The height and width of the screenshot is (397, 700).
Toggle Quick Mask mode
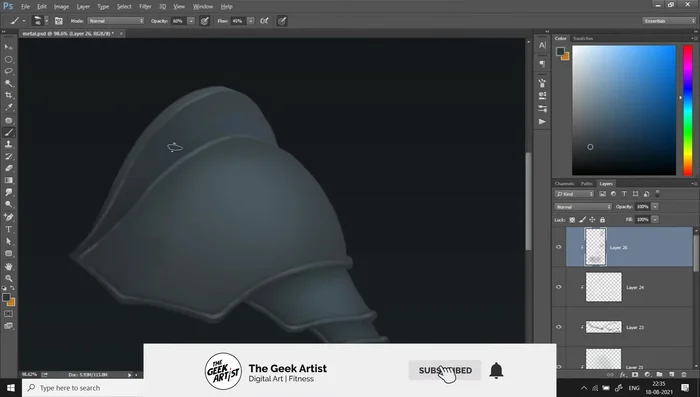(8, 314)
